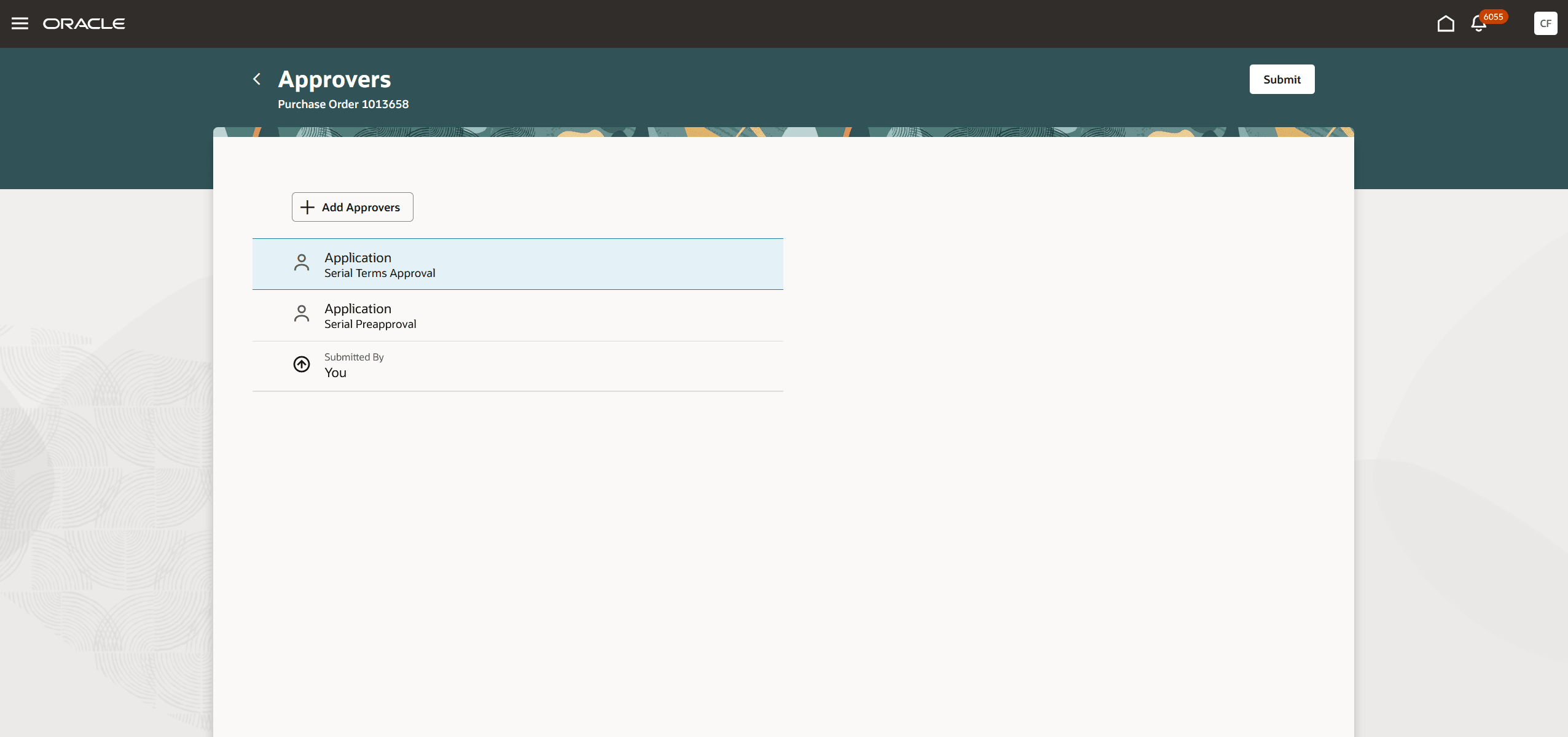The image size is (1568, 737).
Task: Click the Serial Preapproval person icon
Action: [302, 314]
